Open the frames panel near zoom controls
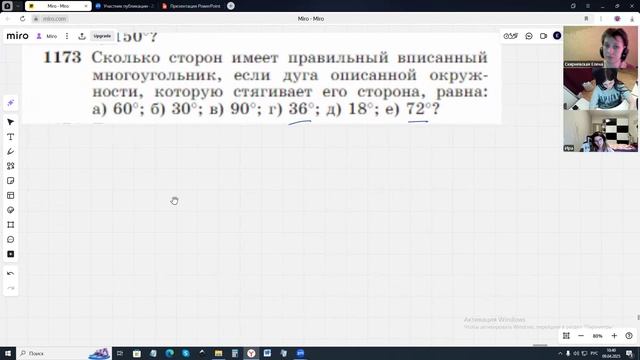This screenshot has width=640, height=360. click(566, 336)
